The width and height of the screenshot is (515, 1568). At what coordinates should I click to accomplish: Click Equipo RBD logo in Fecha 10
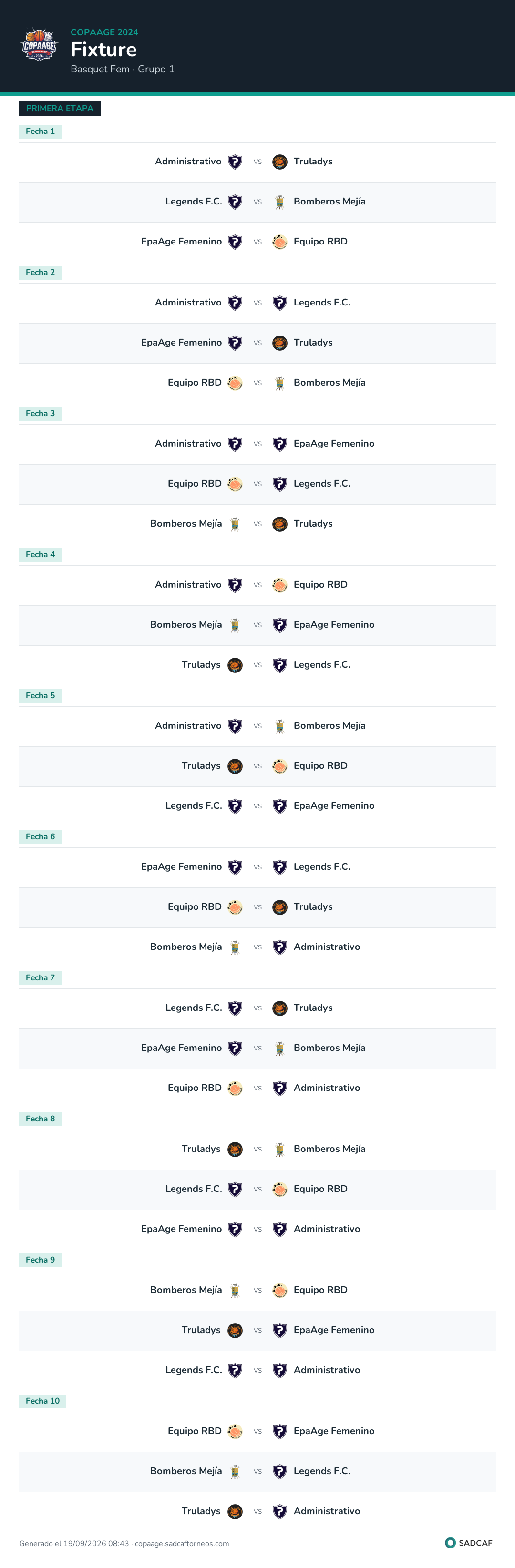tap(235, 1431)
